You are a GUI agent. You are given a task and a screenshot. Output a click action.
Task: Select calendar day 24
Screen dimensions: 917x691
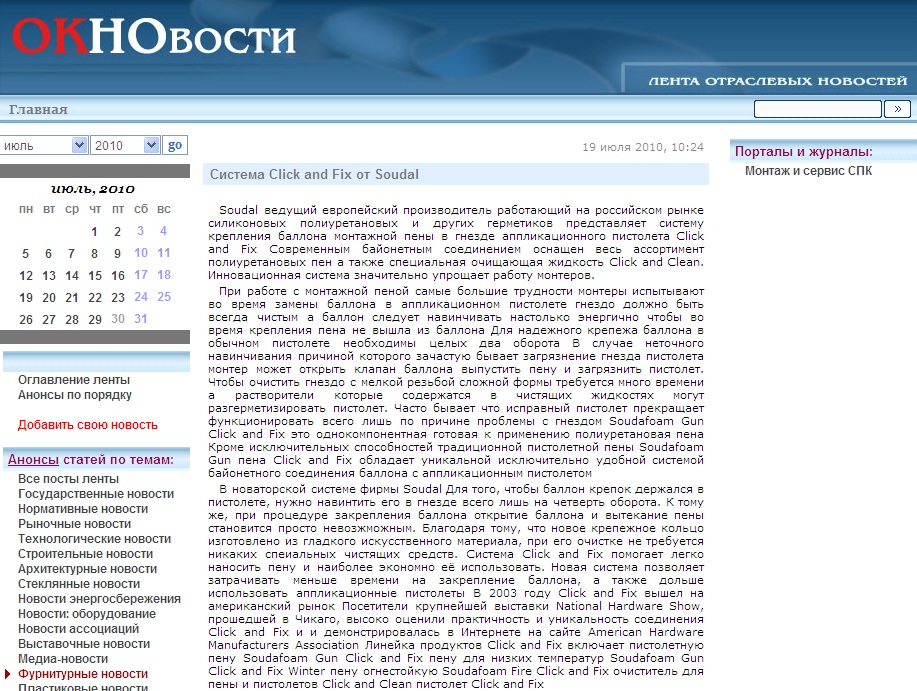[141, 297]
